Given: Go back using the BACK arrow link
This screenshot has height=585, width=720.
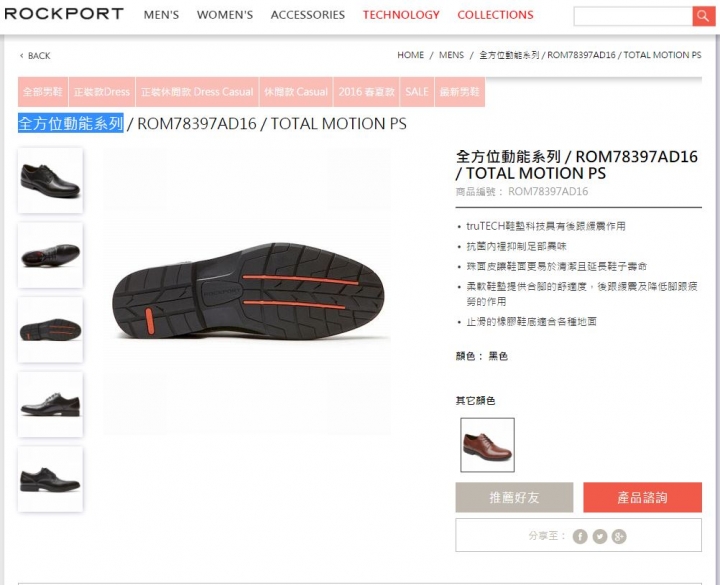Looking at the screenshot, I should click(35, 56).
